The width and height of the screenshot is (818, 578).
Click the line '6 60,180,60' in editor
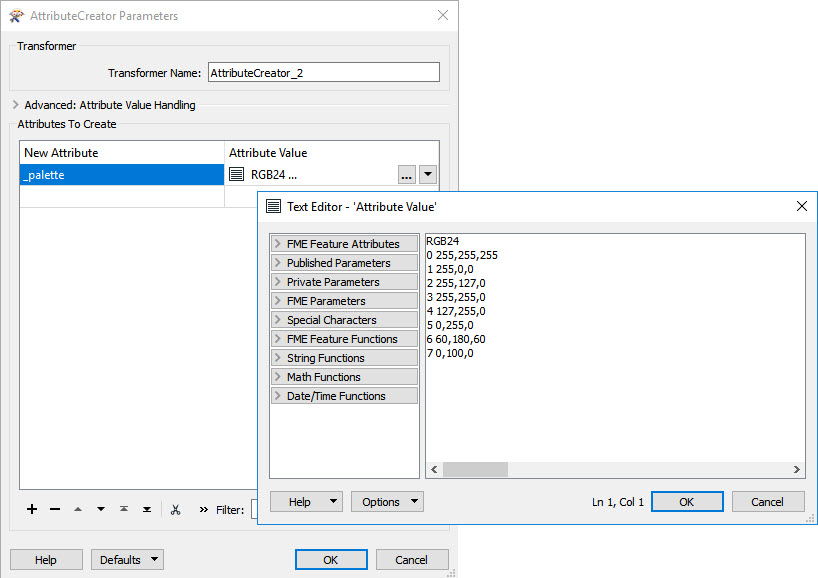(455, 339)
